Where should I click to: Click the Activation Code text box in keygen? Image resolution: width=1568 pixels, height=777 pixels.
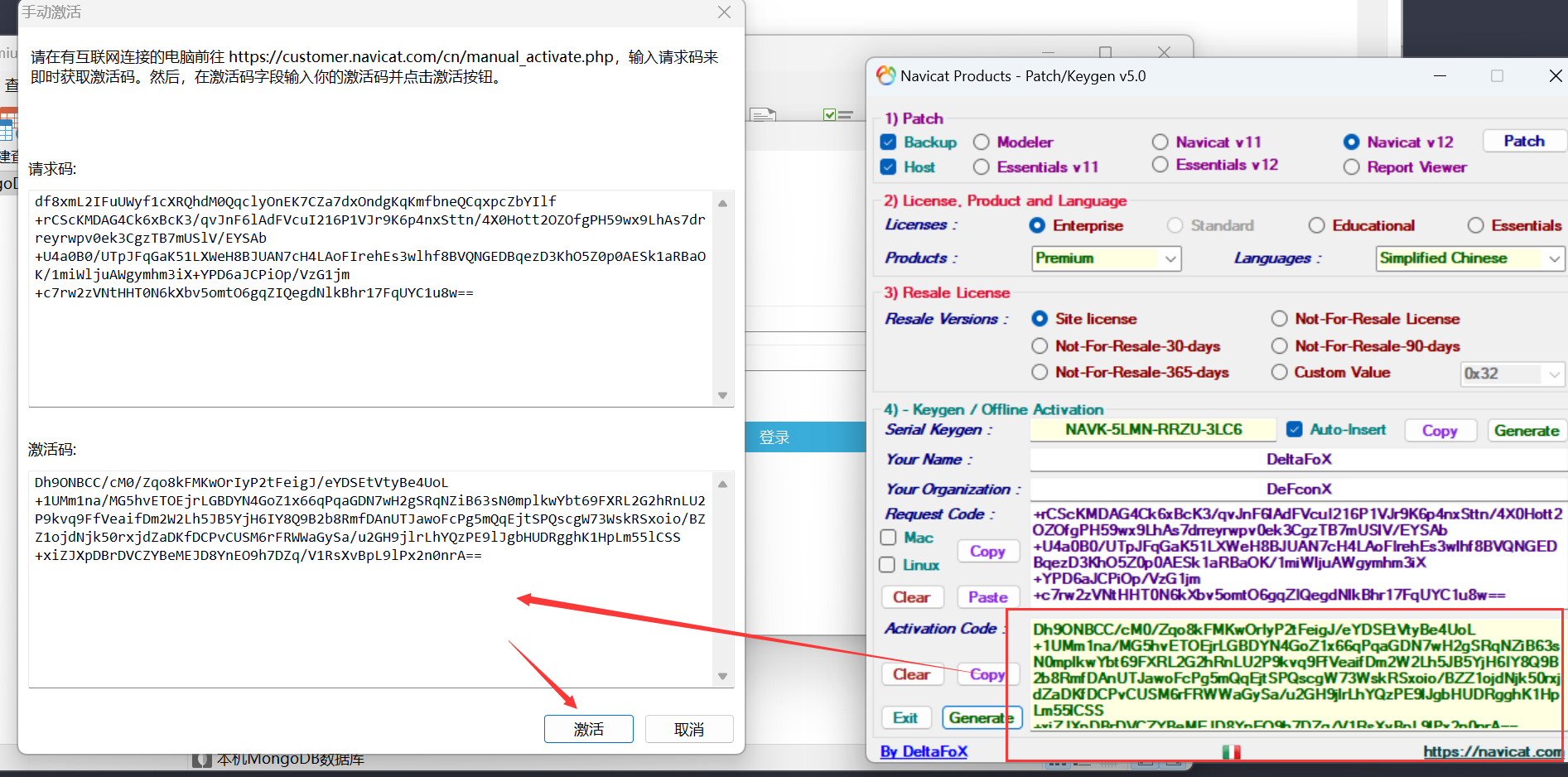pyautogui.click(x=1297, y=674)
